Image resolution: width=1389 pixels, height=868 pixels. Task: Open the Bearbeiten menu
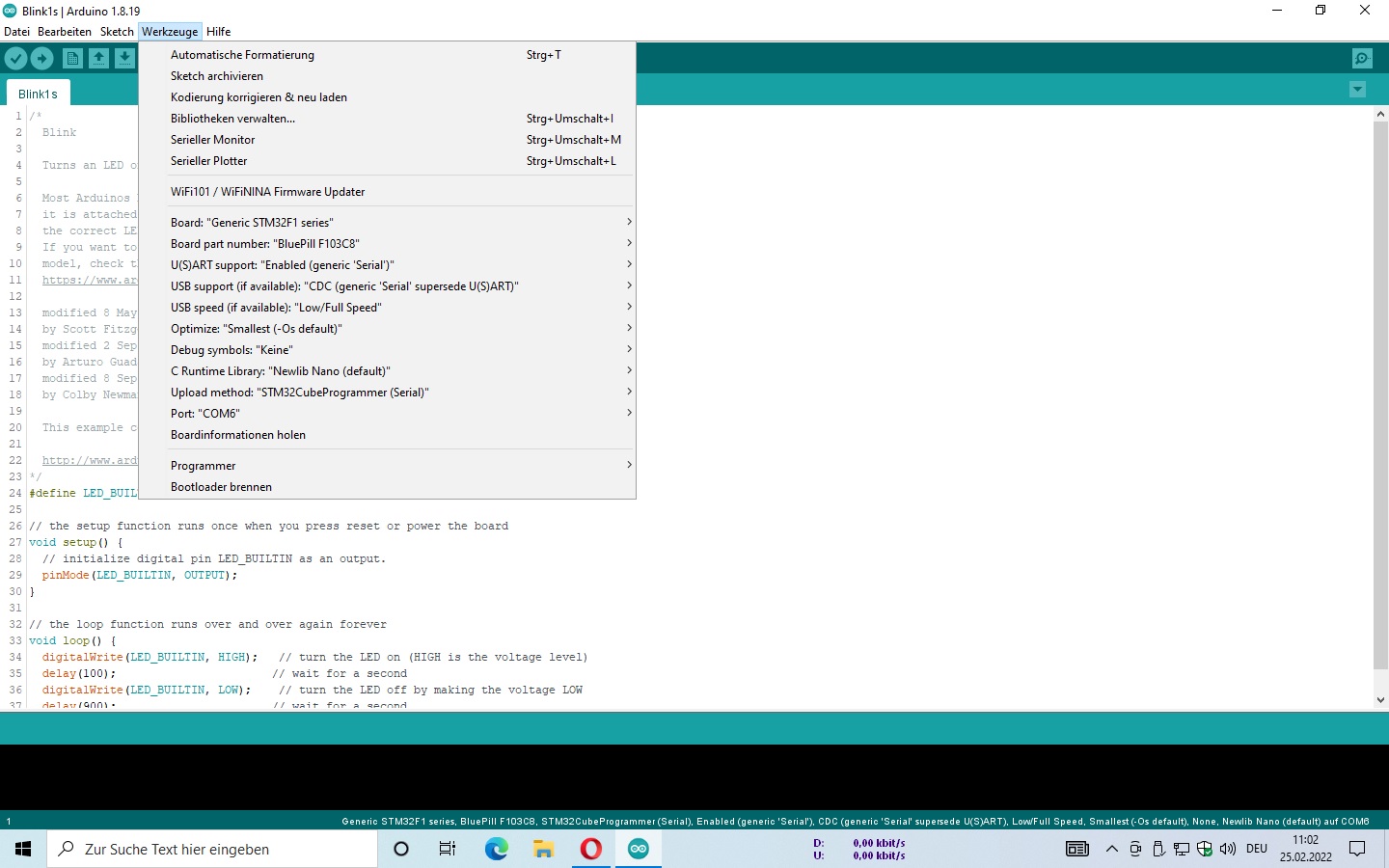click(x=65, y=32)
